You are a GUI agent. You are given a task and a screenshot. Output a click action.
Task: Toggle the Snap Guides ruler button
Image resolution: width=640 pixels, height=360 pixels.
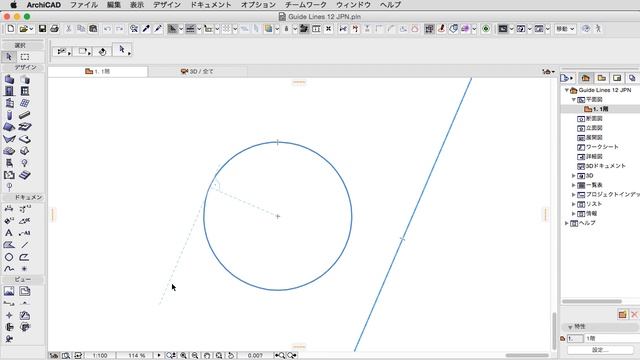coord(190,29)
